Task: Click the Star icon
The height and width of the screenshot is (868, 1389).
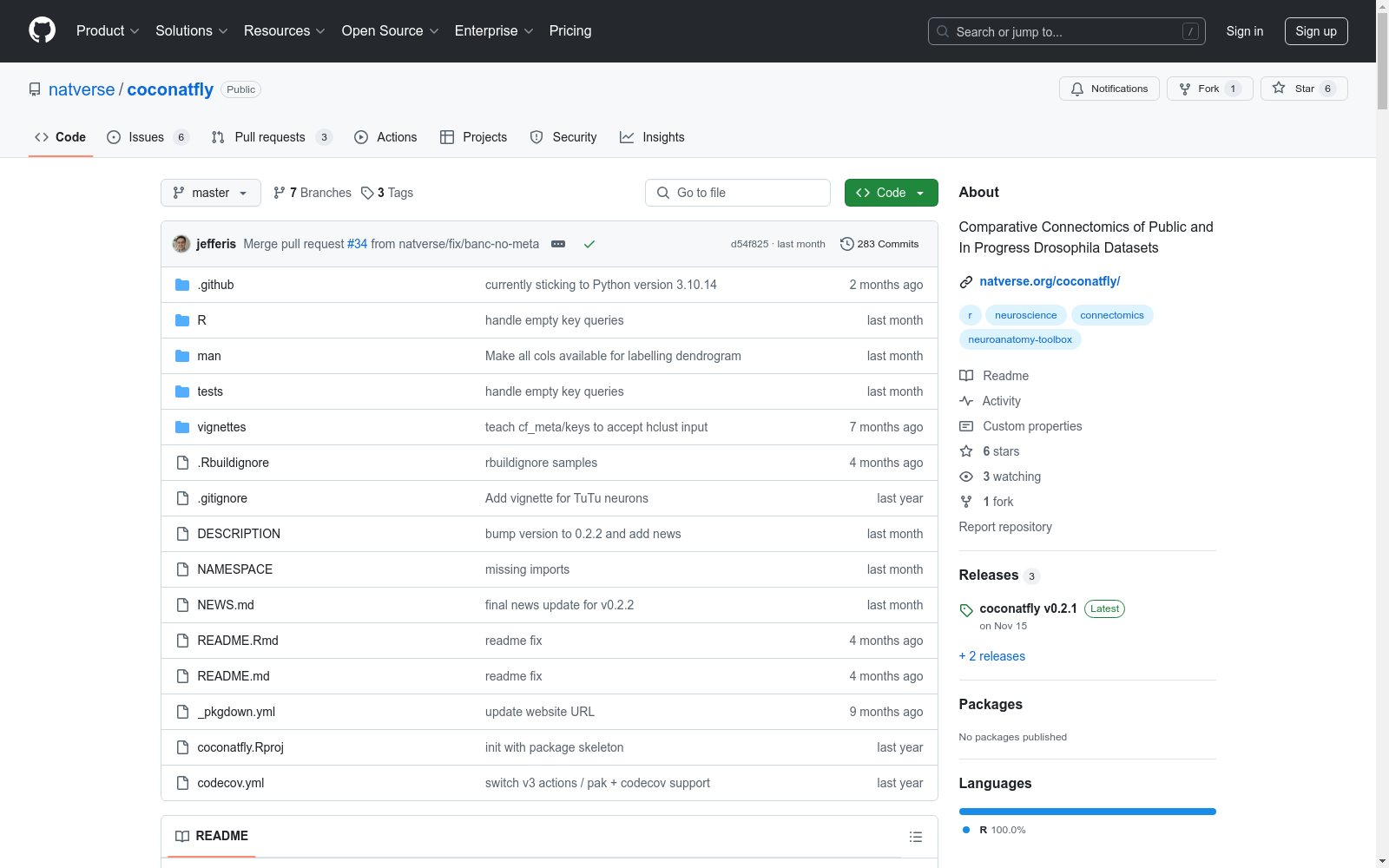Action: coord(1279,89)
